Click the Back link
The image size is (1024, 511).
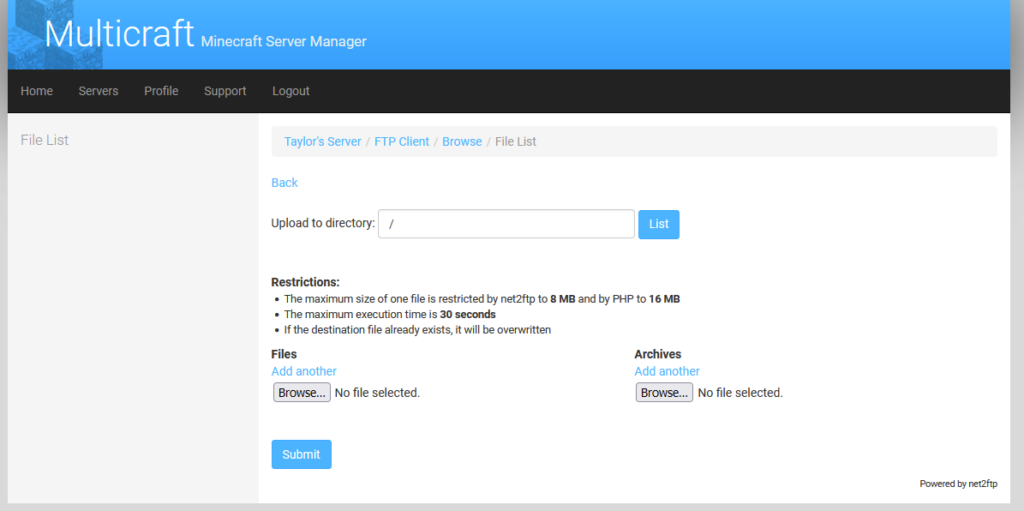tap(284, 183)
